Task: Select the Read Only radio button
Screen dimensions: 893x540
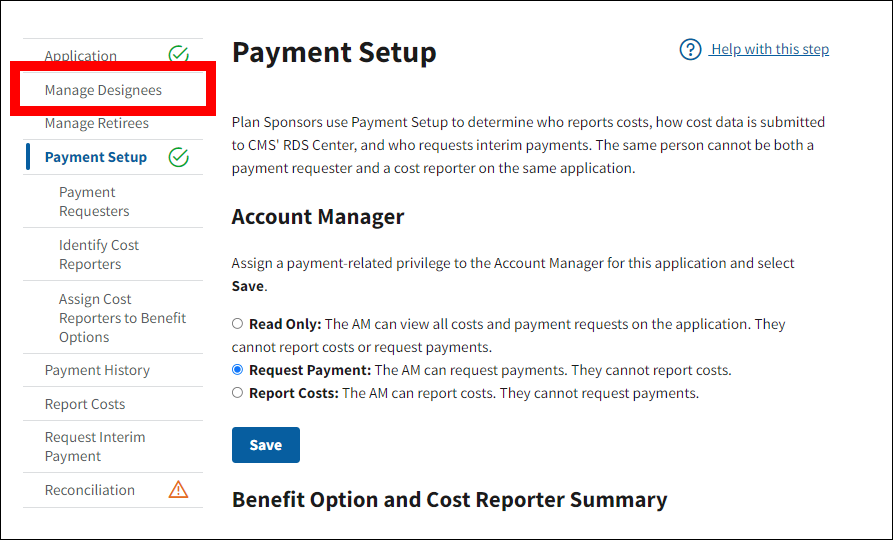Action: click(x=238, y=324)
